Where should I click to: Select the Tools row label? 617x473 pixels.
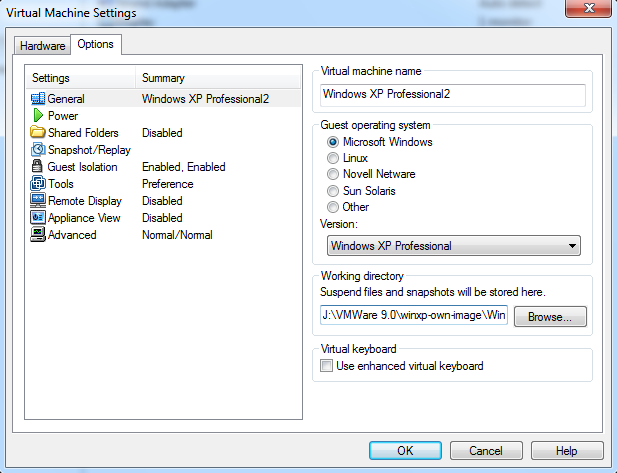(x=61, y=184)
